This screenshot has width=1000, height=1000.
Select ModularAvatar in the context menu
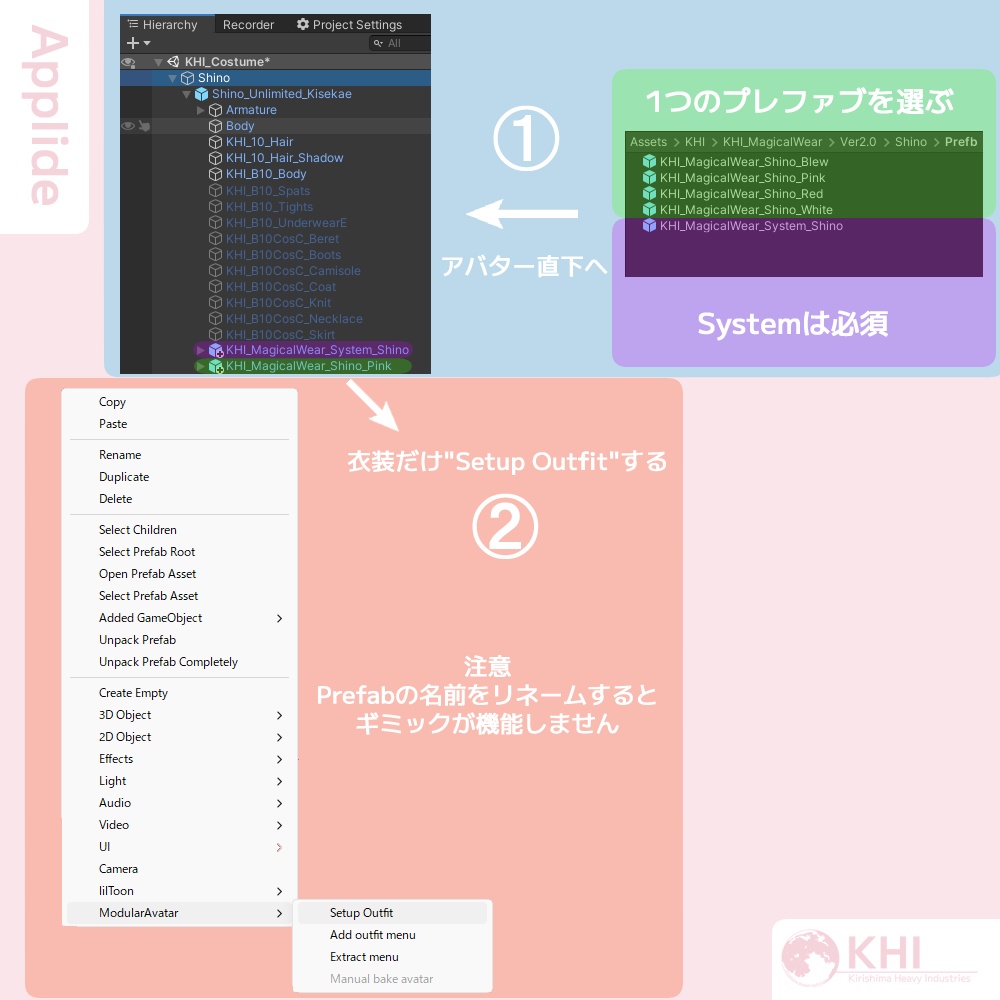tap(179, 913)
